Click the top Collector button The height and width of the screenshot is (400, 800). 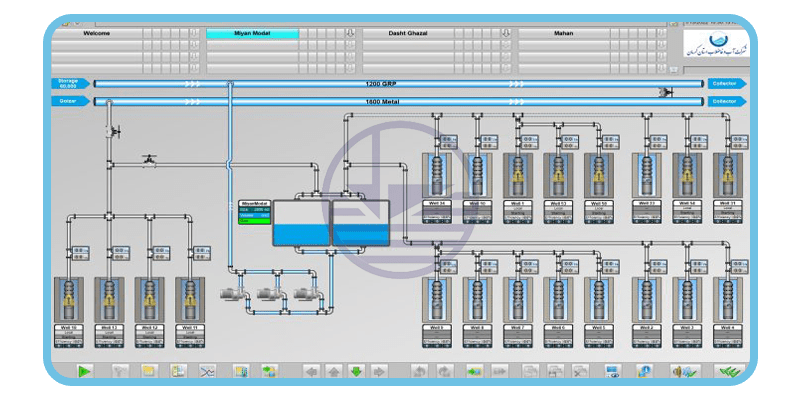[x=726, y=85]
